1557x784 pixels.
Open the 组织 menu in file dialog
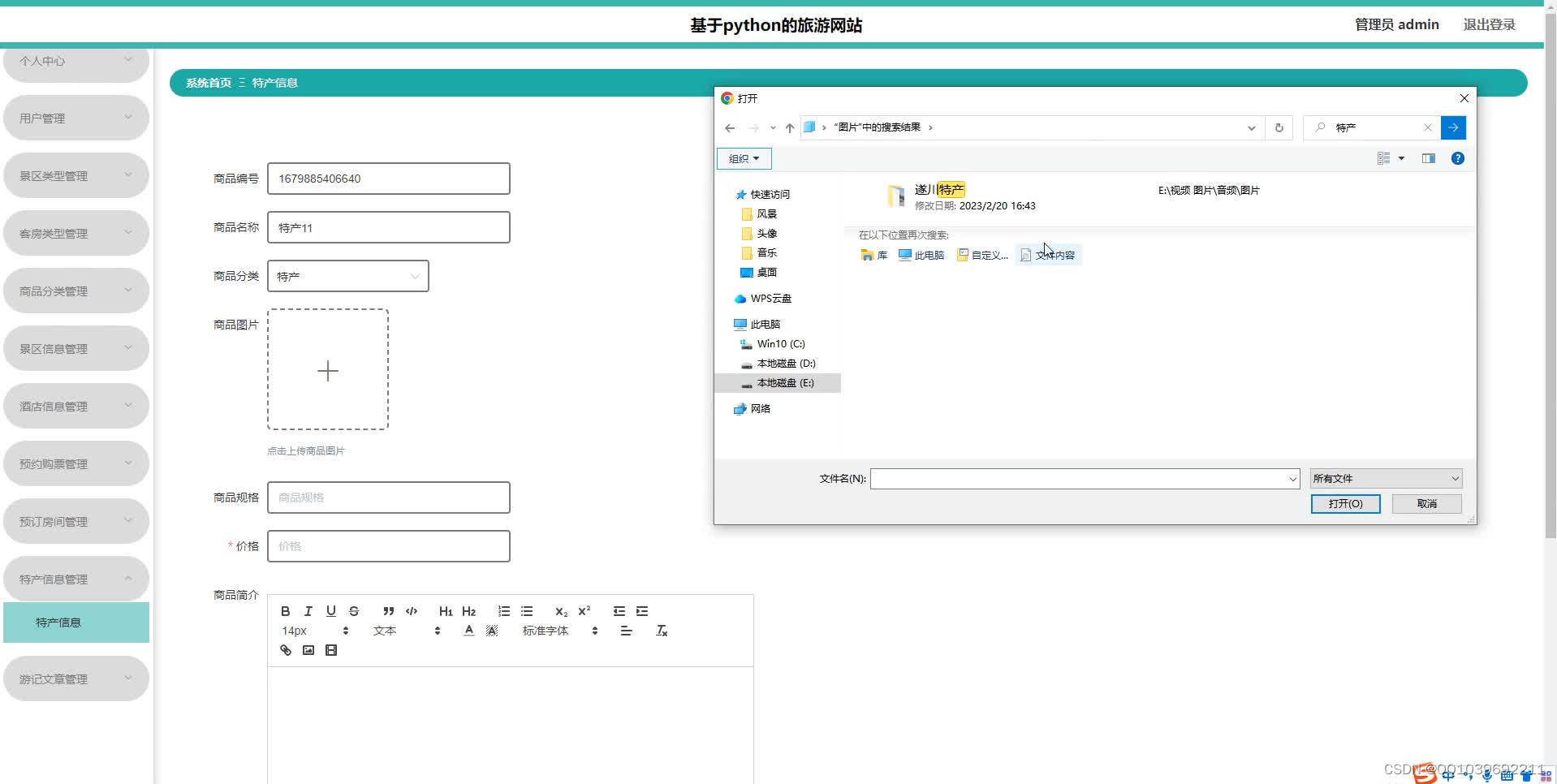744,159
